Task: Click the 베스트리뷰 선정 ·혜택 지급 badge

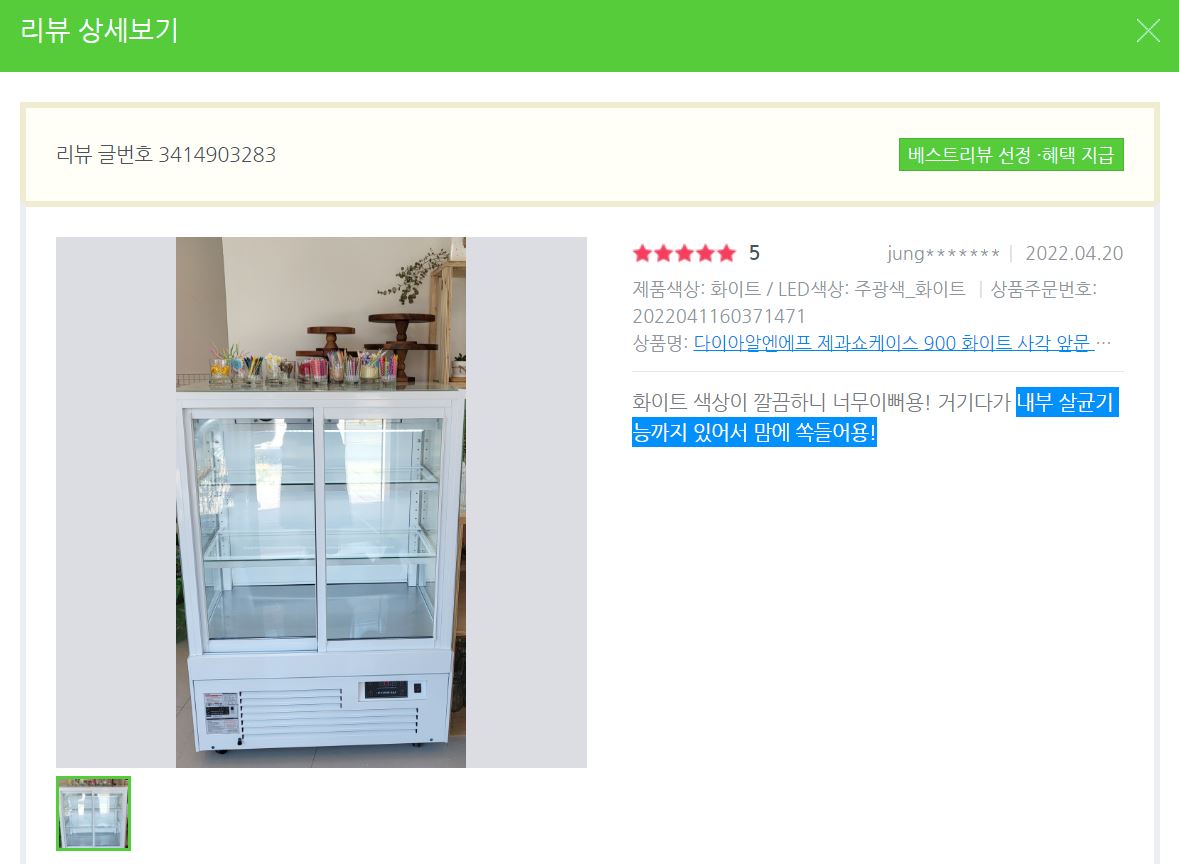Action: point(1011,155)
